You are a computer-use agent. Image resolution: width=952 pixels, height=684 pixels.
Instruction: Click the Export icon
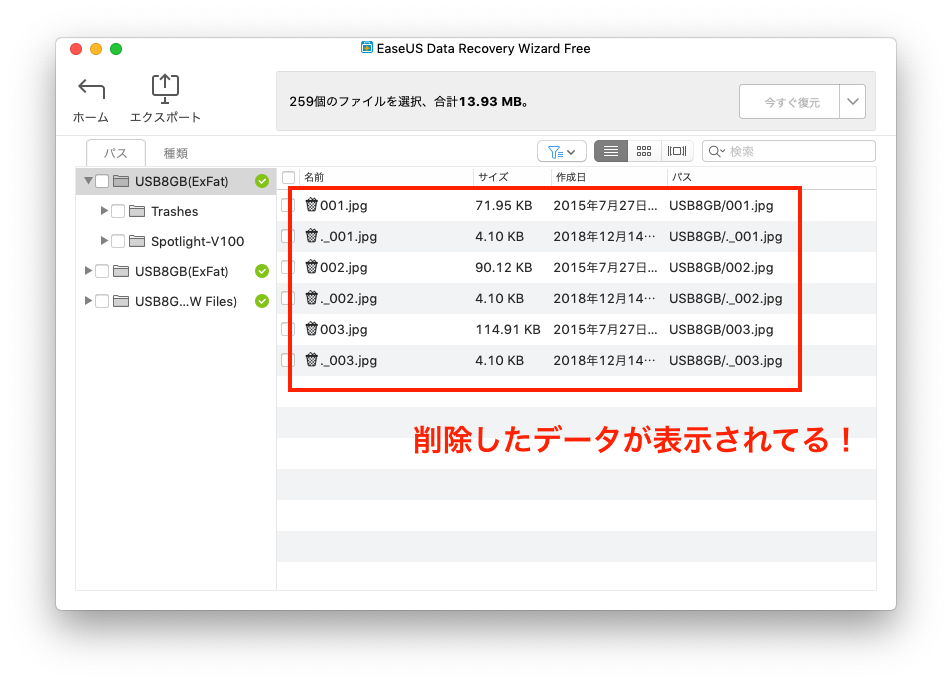[x=165, y=89]
